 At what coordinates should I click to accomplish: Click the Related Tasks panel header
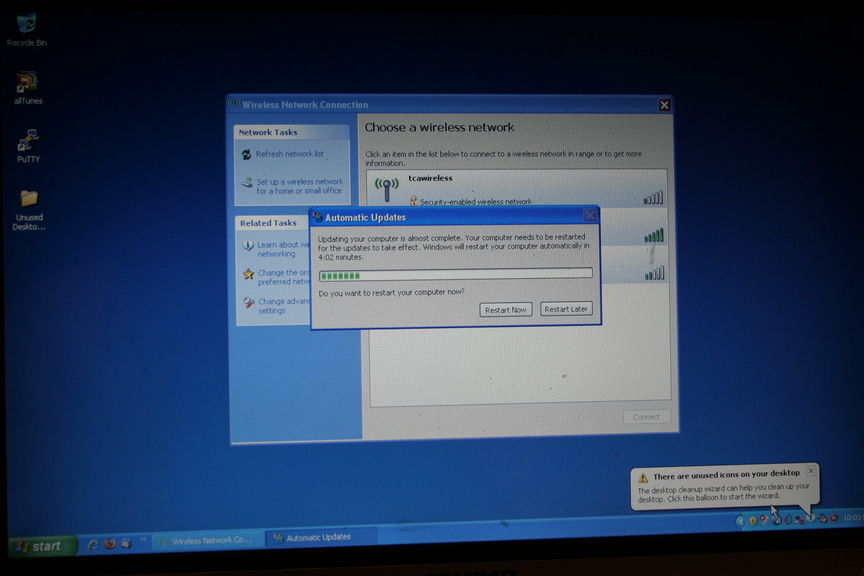273,223
